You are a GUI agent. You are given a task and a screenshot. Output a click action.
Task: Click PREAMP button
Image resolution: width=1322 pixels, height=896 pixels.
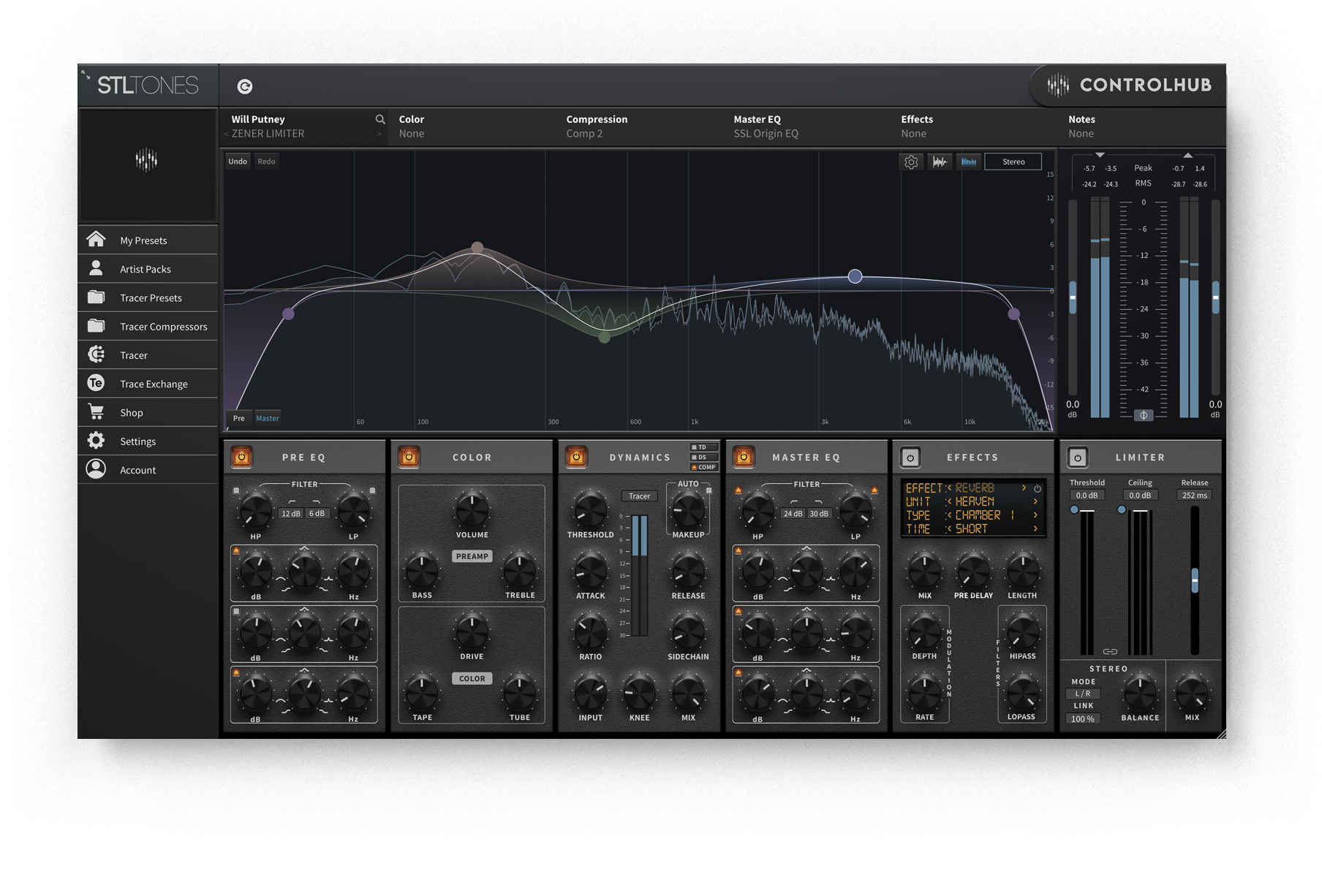click(472, 556)
